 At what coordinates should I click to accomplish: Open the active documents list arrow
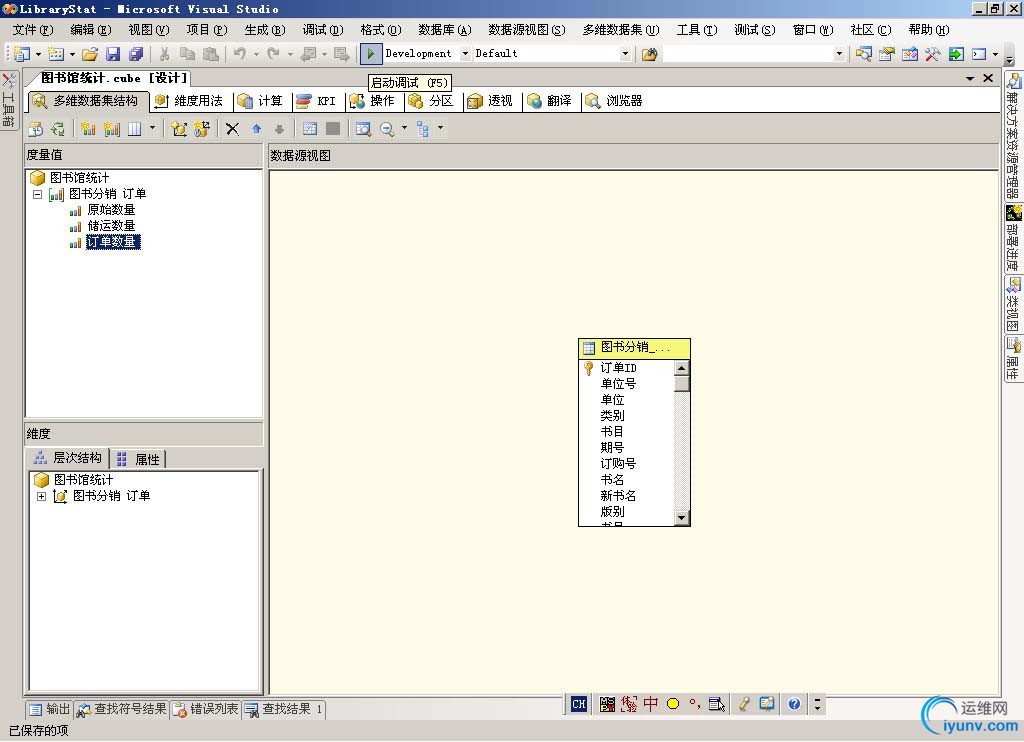[970, 78]
